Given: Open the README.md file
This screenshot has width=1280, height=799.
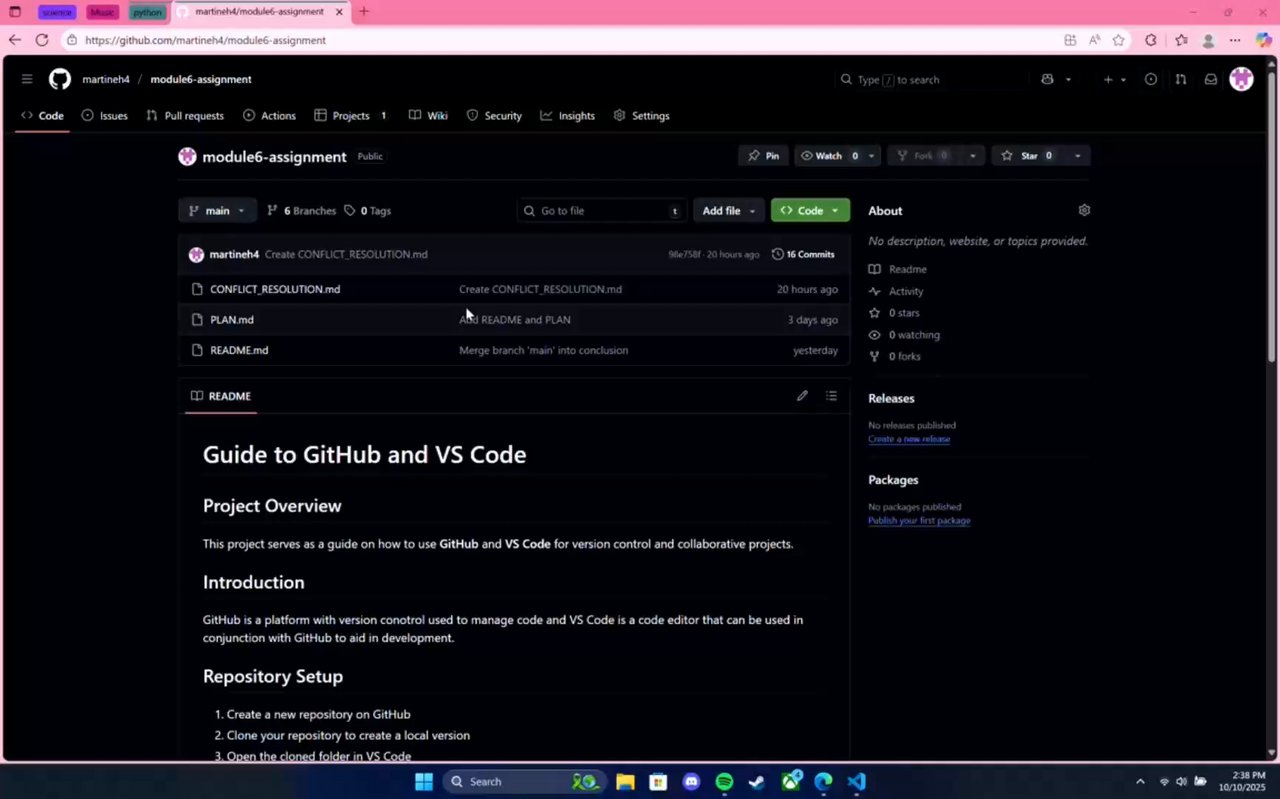Looking at the screenshot, I should (x=239, y=350).
